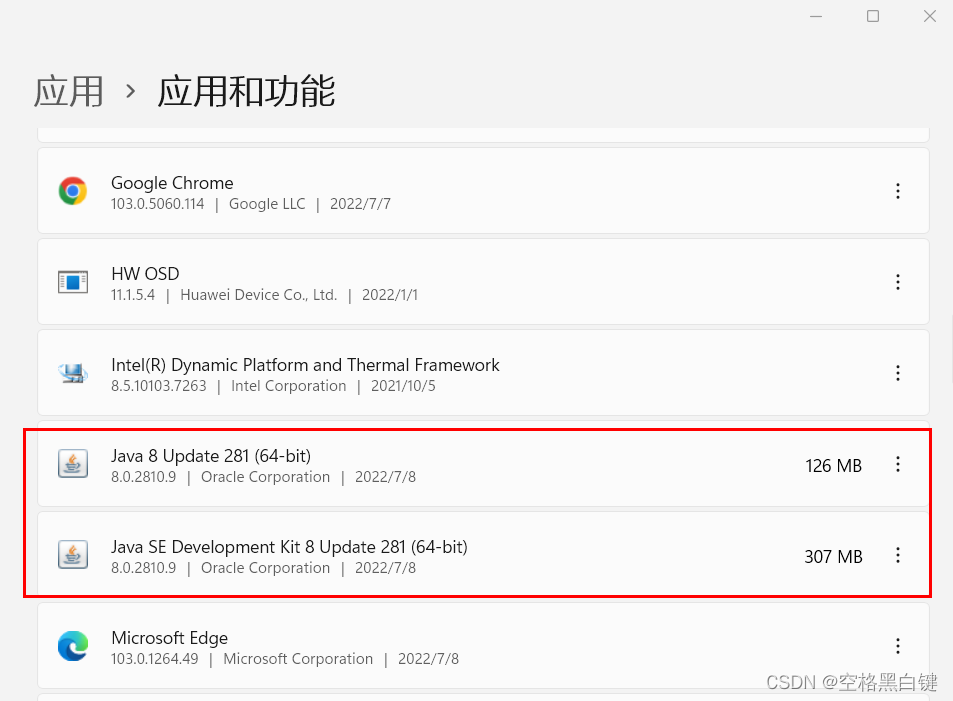This screenshot has width=953, height=701.
Task: Click the 应用和功能 page title
Action: [x=246, y=92]
